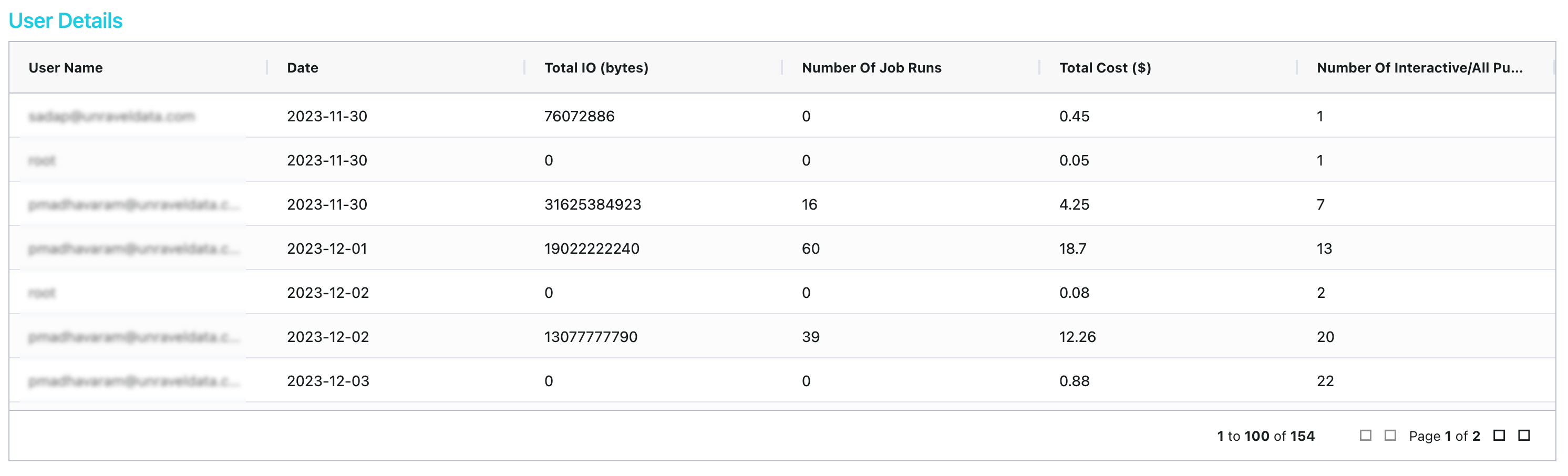Click resize handle between User Name and Date
The width and height of the screenshot is (1568, 476).
[x=267, y=68]
